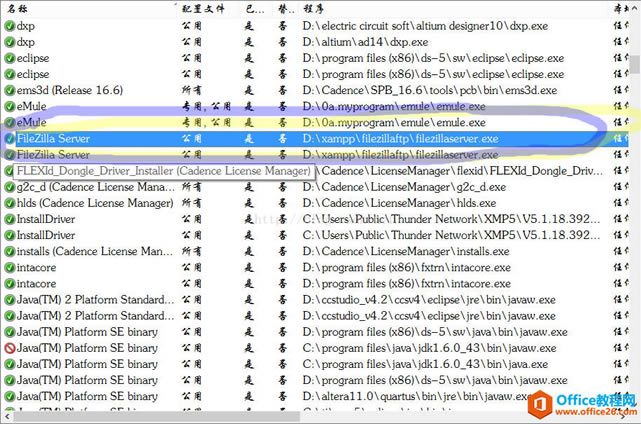The height and width of the screenshot is (424, 641).
Task: Click the g2c_d rule's green check icon
Action: click(10, 187)
